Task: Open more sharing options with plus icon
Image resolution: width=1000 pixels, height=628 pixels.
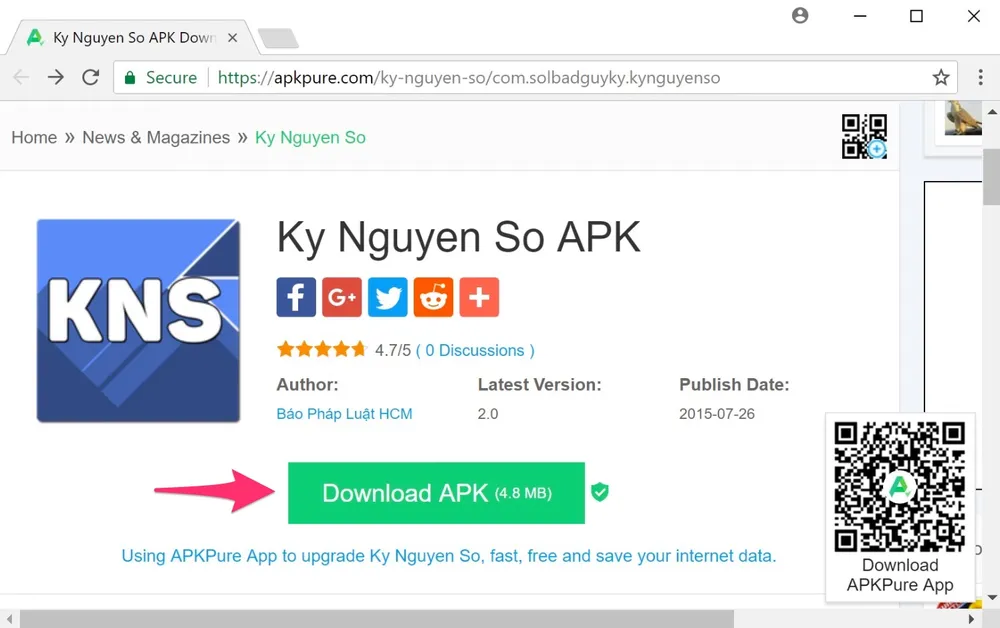Action: [480, 297]
